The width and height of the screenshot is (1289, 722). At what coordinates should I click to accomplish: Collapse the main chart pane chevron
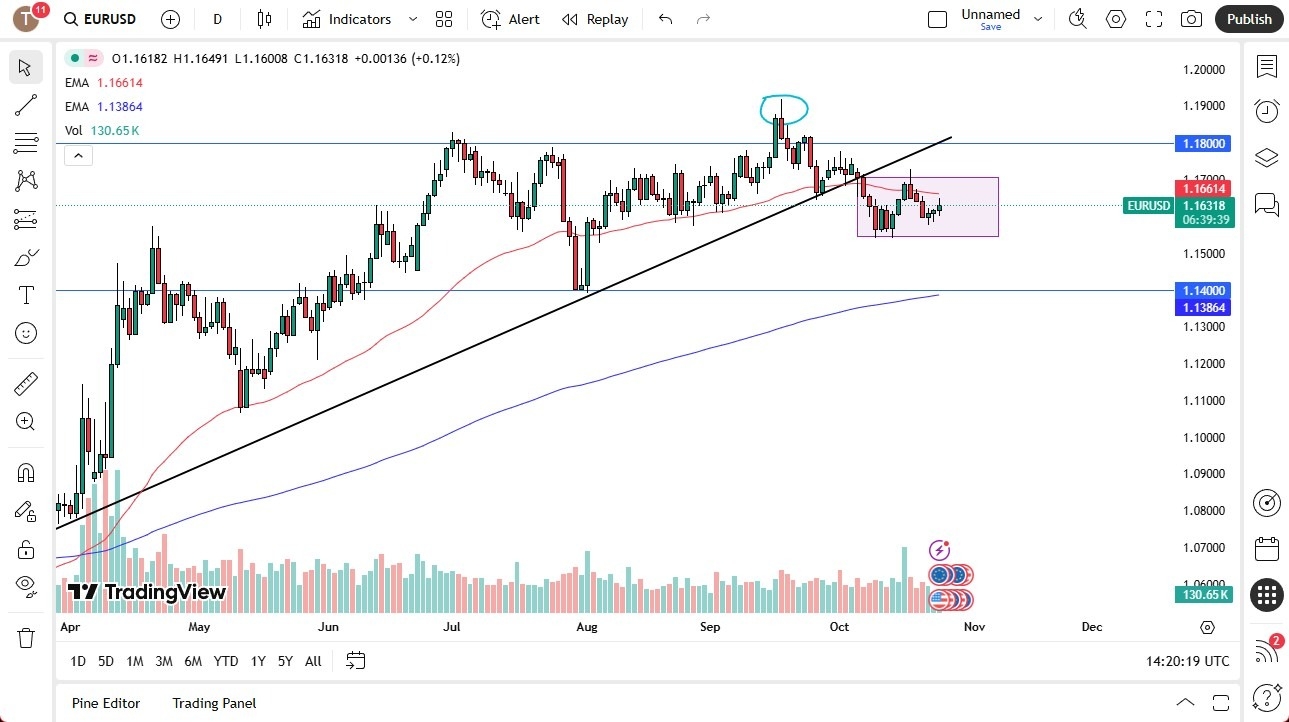pos(78,155)
